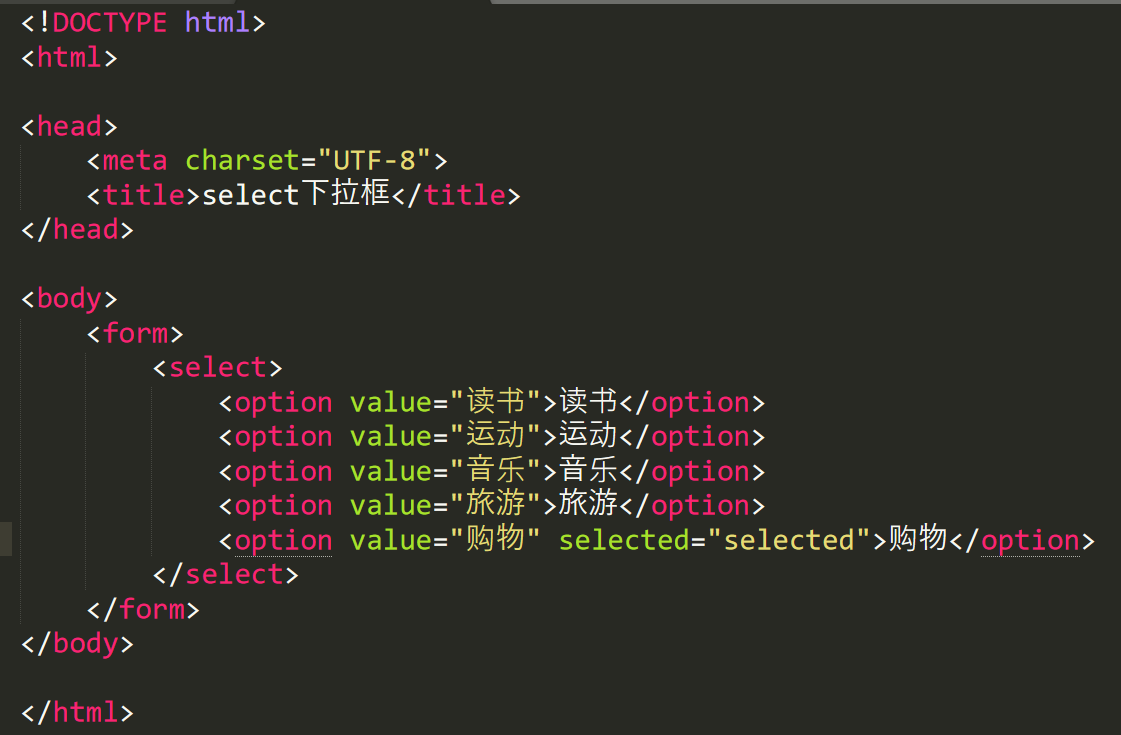Click the 旅游 option's inner text
The width and height of the screenshot is (1121, 735).
pyautogui.click(x=588, y=505)
